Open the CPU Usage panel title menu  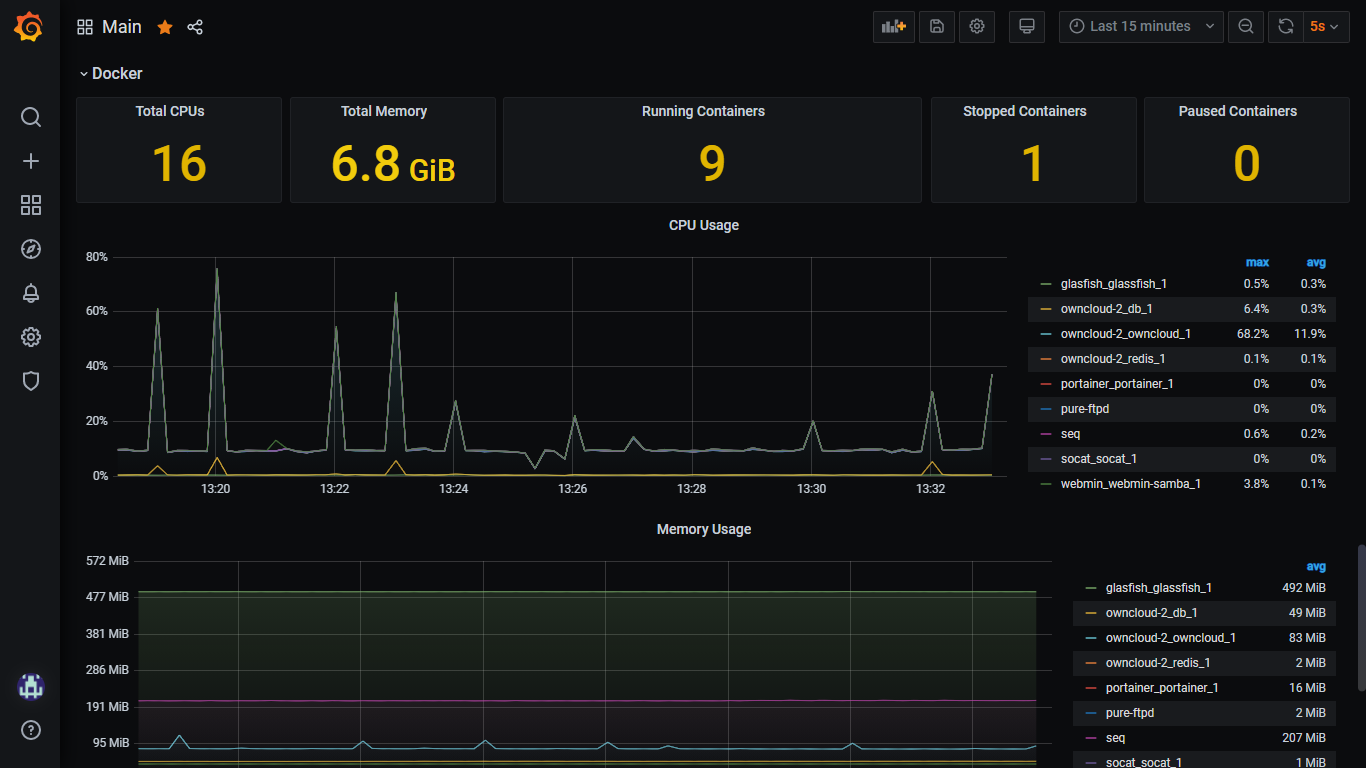pyautogui.click(x=703, y=226)
